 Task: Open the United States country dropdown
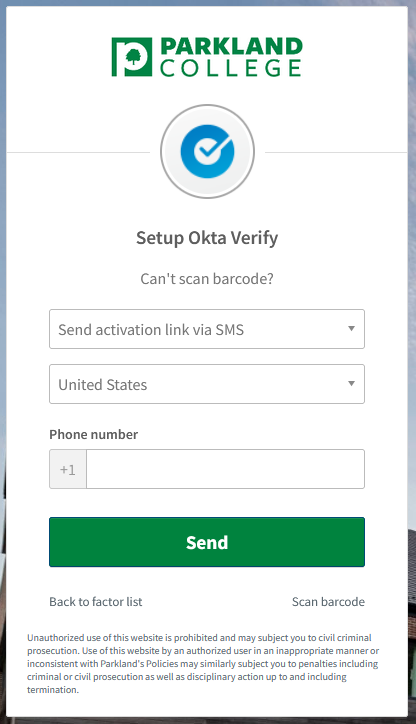(207, 384)
